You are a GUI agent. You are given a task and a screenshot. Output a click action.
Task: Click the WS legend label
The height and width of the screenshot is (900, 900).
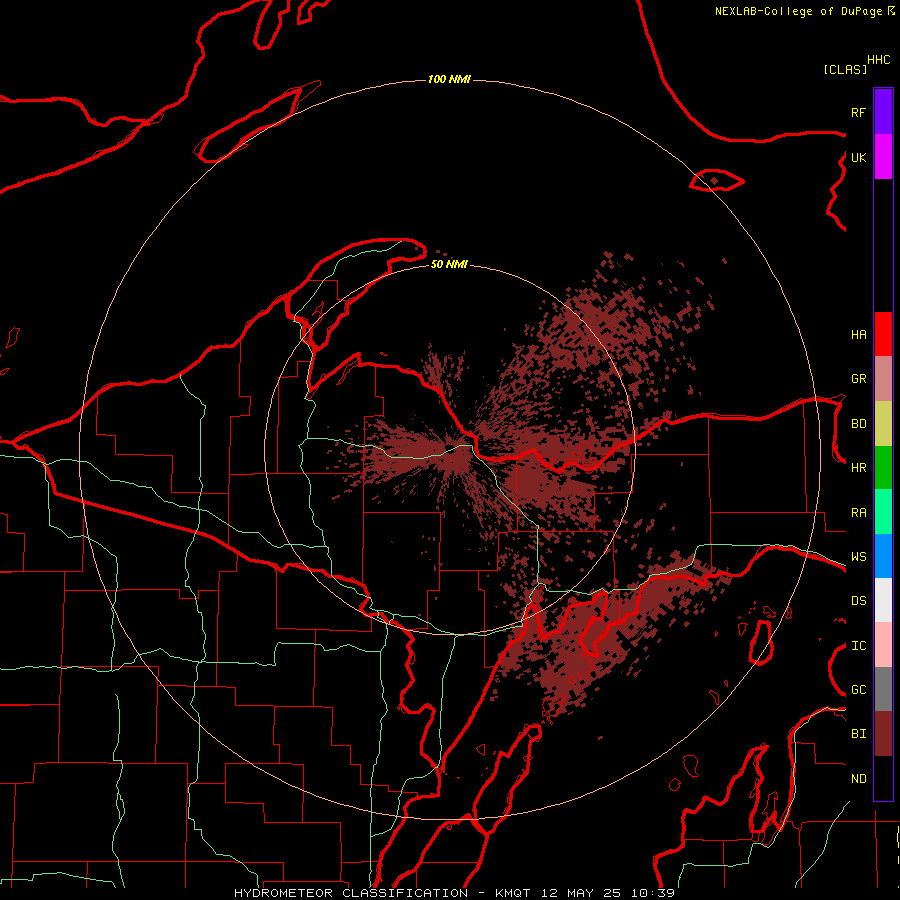coord(858,557)
